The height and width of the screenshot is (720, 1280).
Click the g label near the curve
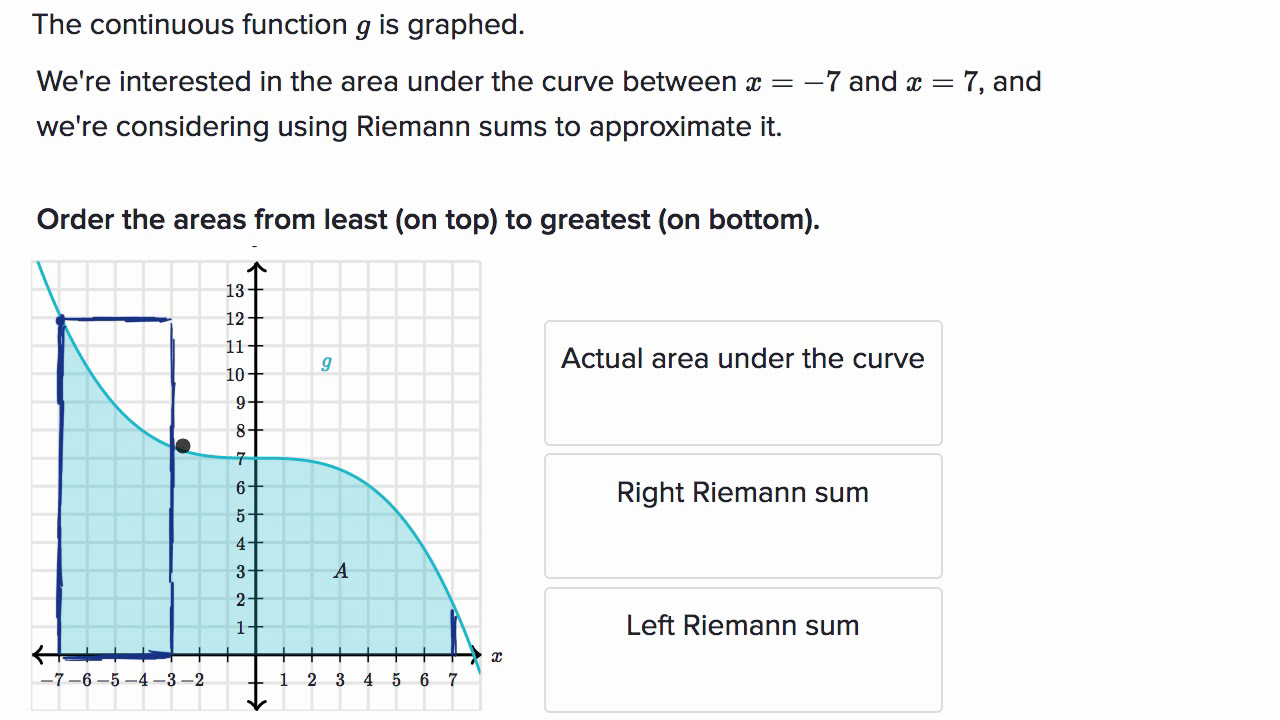[x=324, y=363]
